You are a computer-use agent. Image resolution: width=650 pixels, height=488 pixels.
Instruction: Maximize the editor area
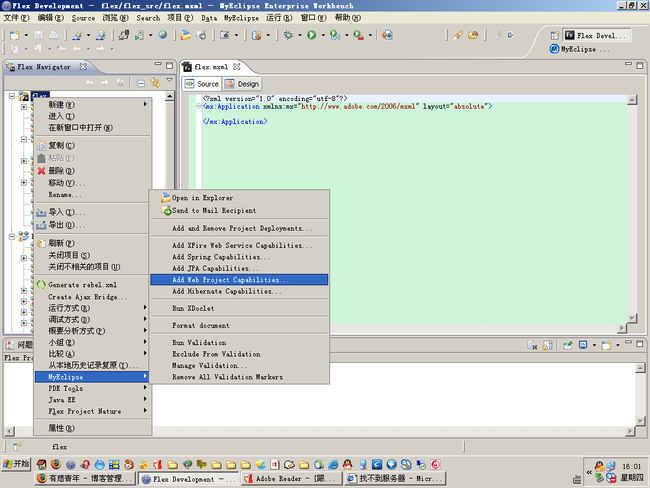point(640,66)
